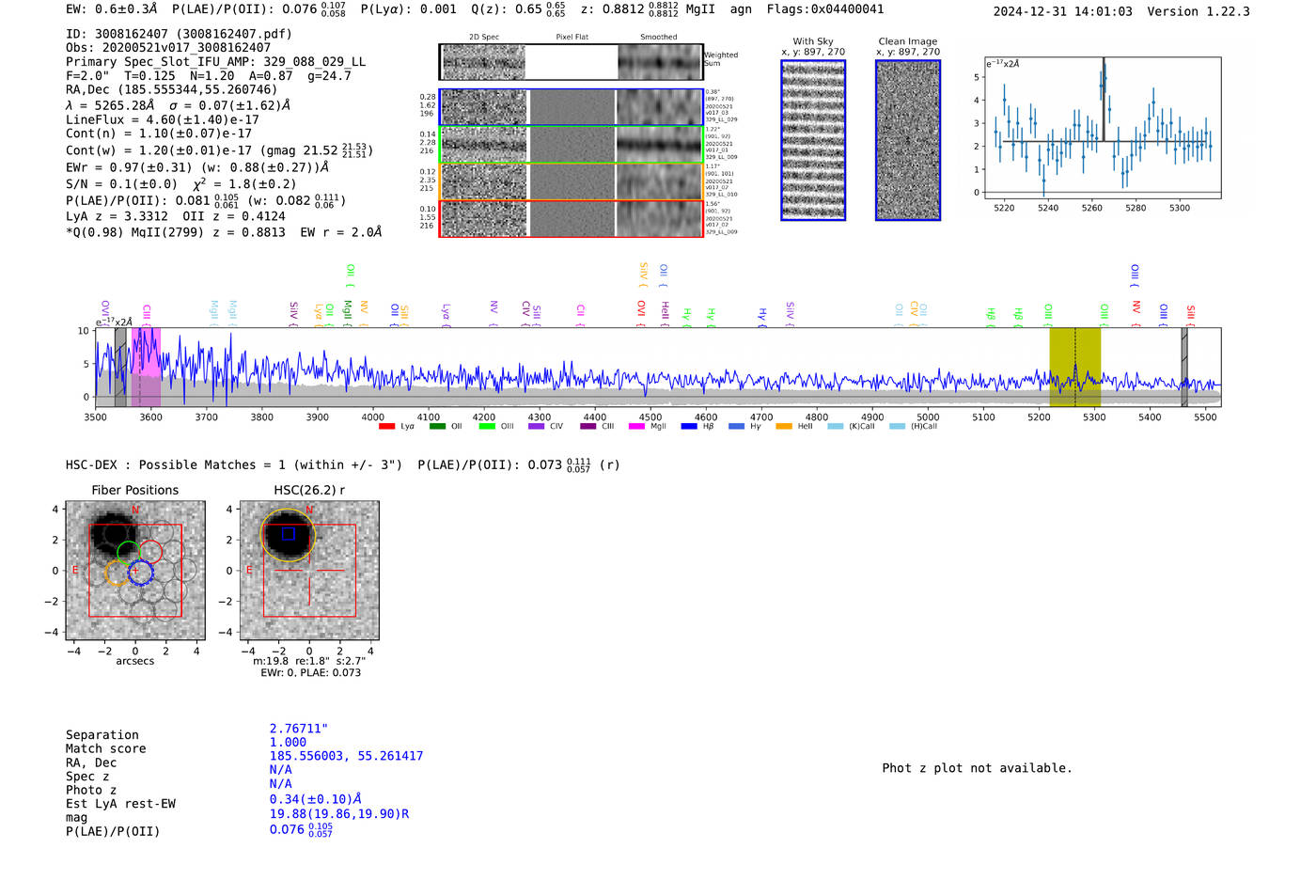Open the HSC(26.2) r image
The image size is (1316, 896).
[309, 570]
